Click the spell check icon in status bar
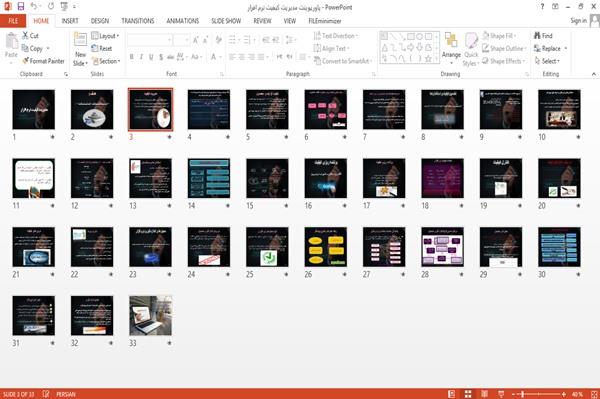 [46, 394]
